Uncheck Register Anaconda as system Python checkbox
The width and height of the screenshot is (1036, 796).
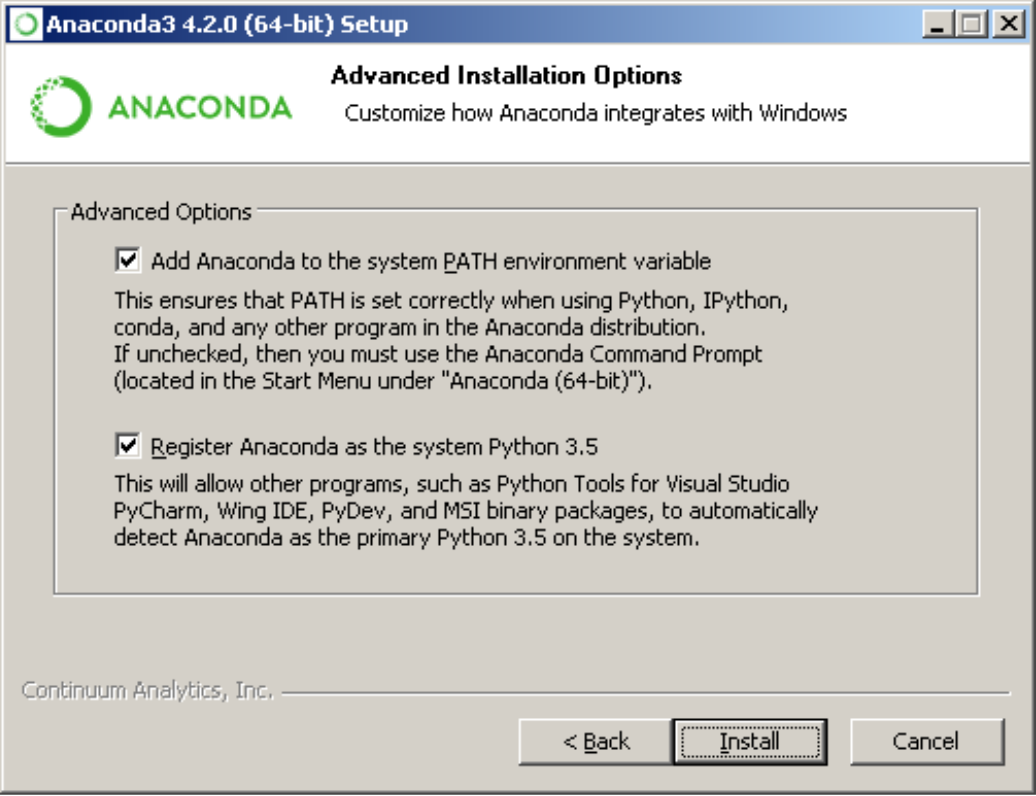point(128,445)
